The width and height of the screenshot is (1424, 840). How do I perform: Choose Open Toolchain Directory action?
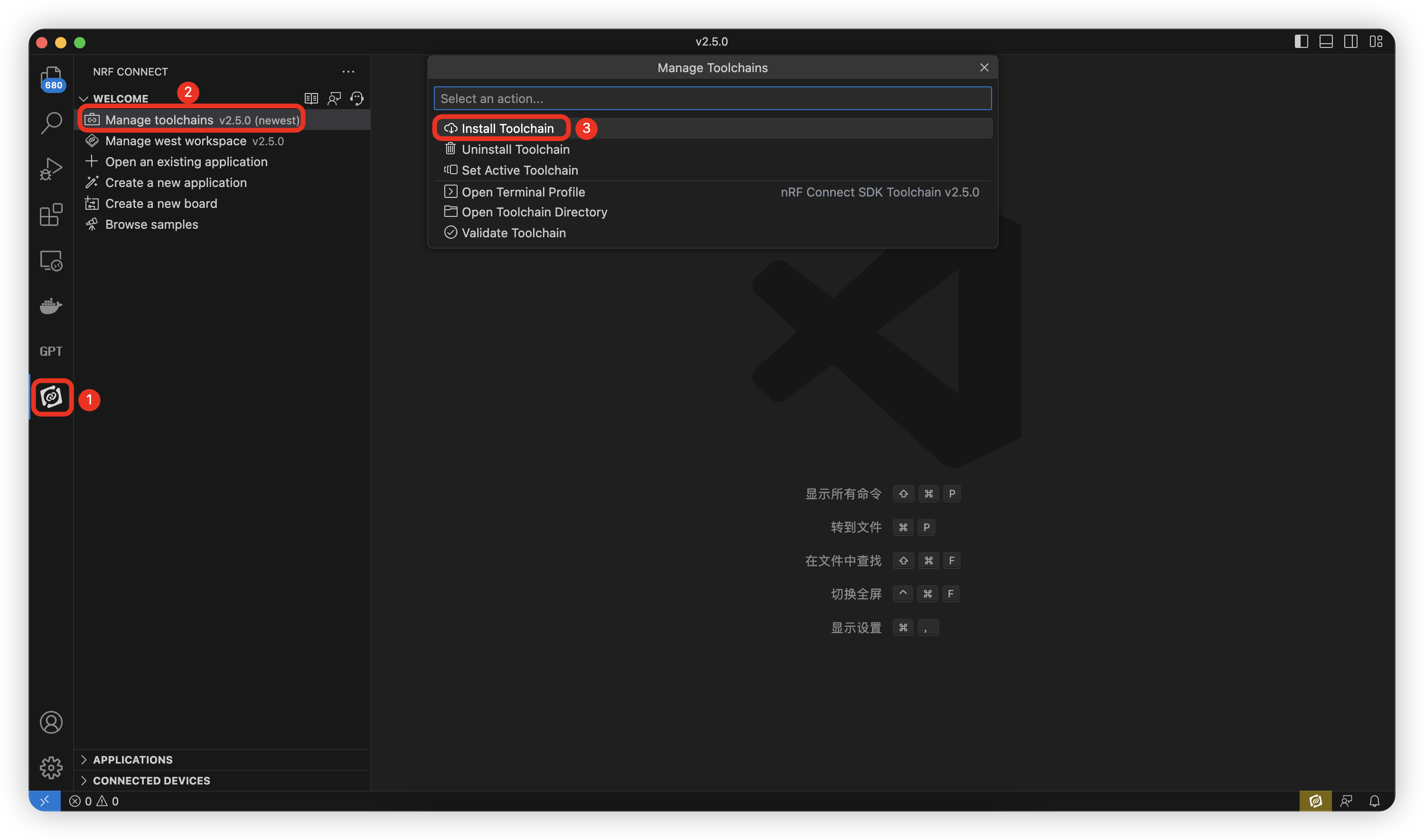712,212
